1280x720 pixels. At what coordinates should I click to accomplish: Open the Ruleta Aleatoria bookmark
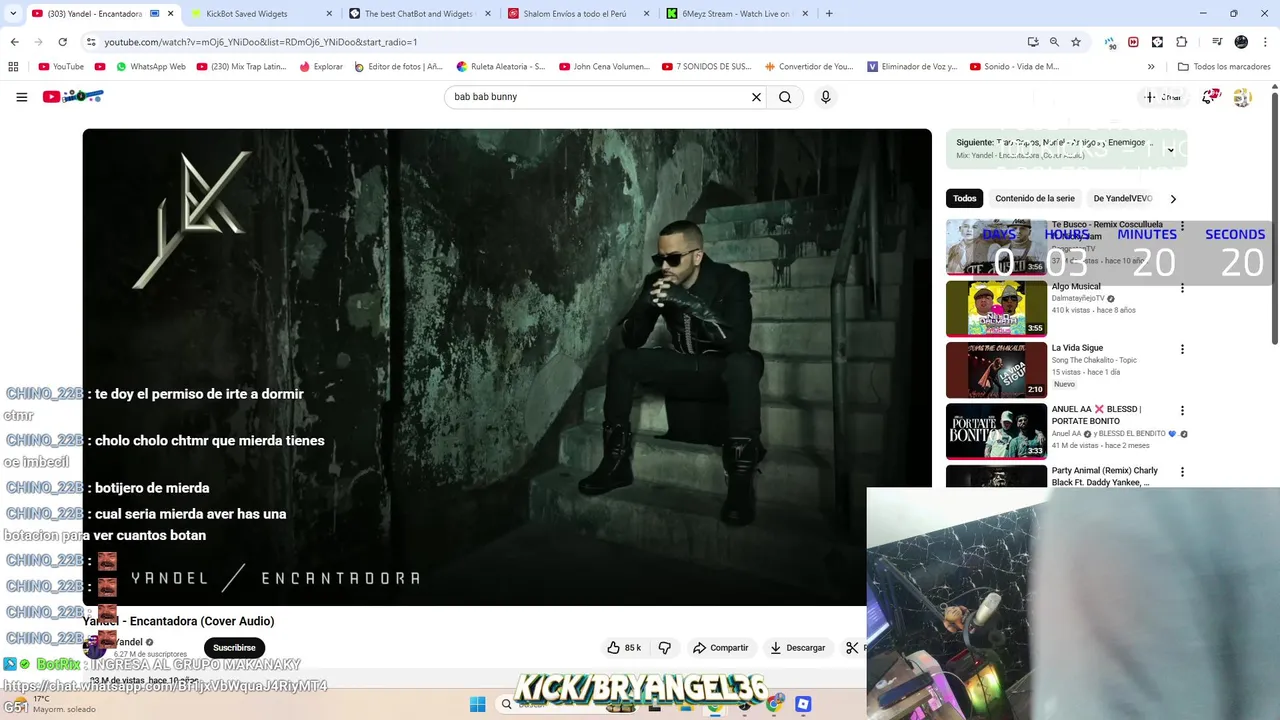(x=501, y=67)
